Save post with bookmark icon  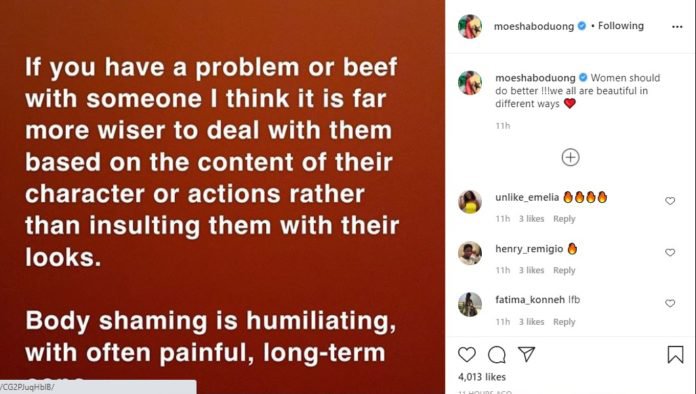pyautogui.click(x=675, y=355)
